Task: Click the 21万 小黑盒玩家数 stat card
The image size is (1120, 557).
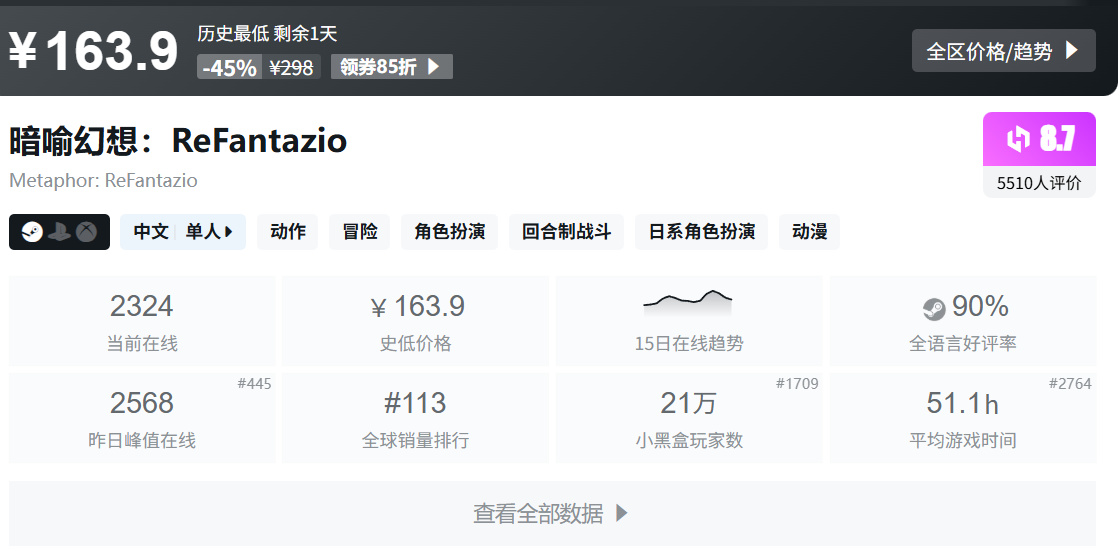Action: coord(689,418)
